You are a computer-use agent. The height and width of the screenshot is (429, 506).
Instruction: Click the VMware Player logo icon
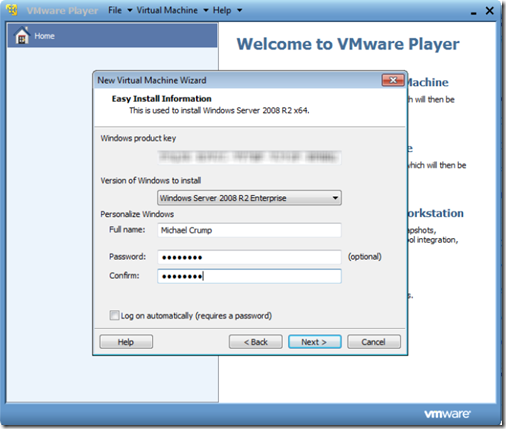click(x=12, y=10)
